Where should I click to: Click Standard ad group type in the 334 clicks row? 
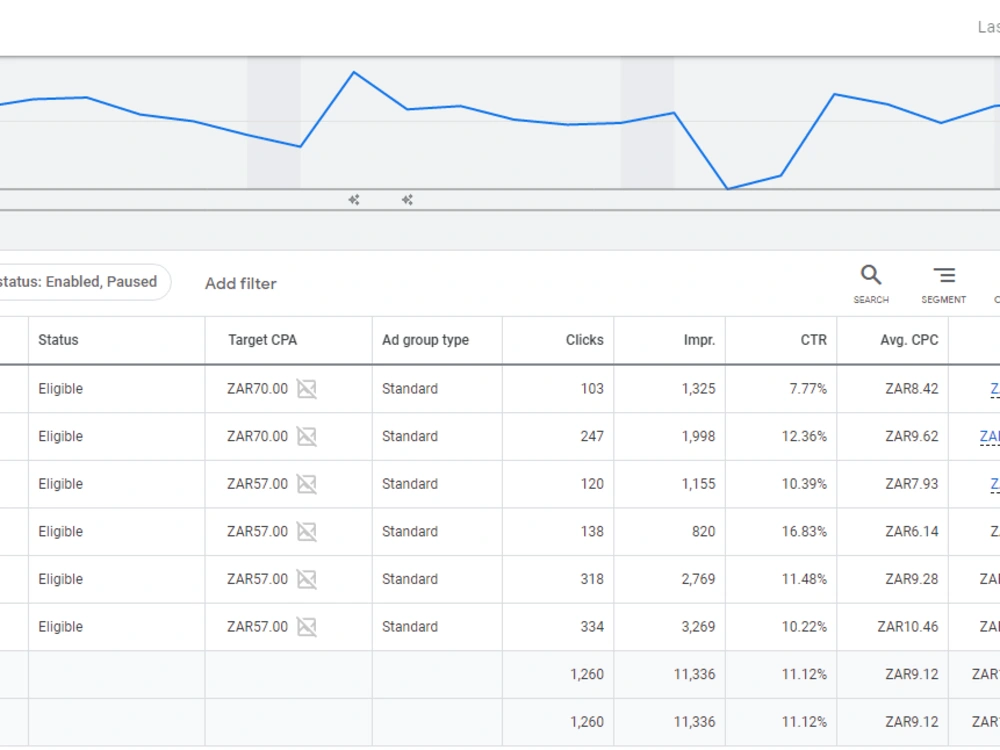coord(409,627)
